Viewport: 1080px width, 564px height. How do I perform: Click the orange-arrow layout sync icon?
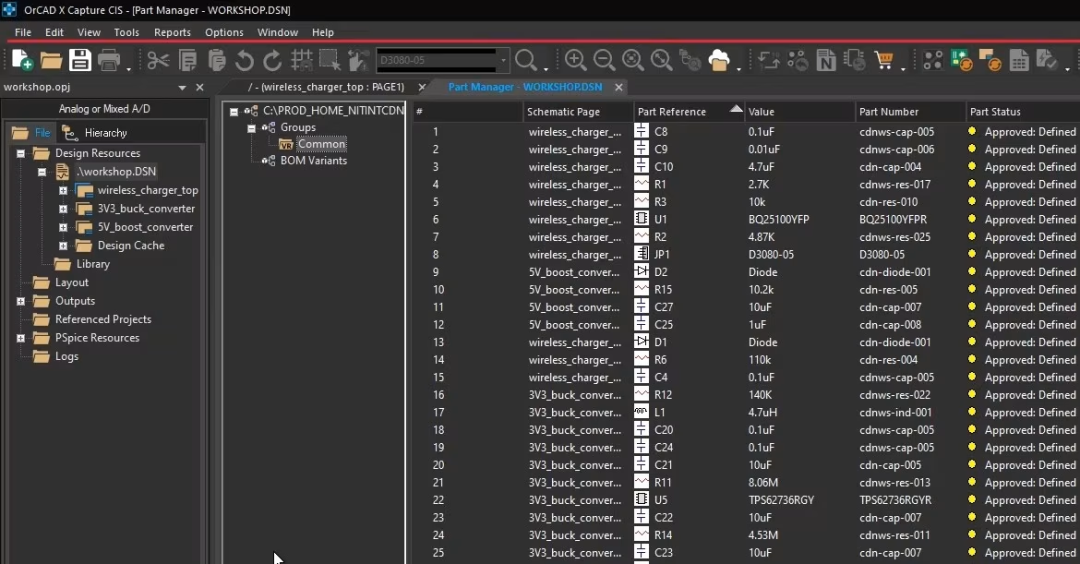[x=990, y=61]
